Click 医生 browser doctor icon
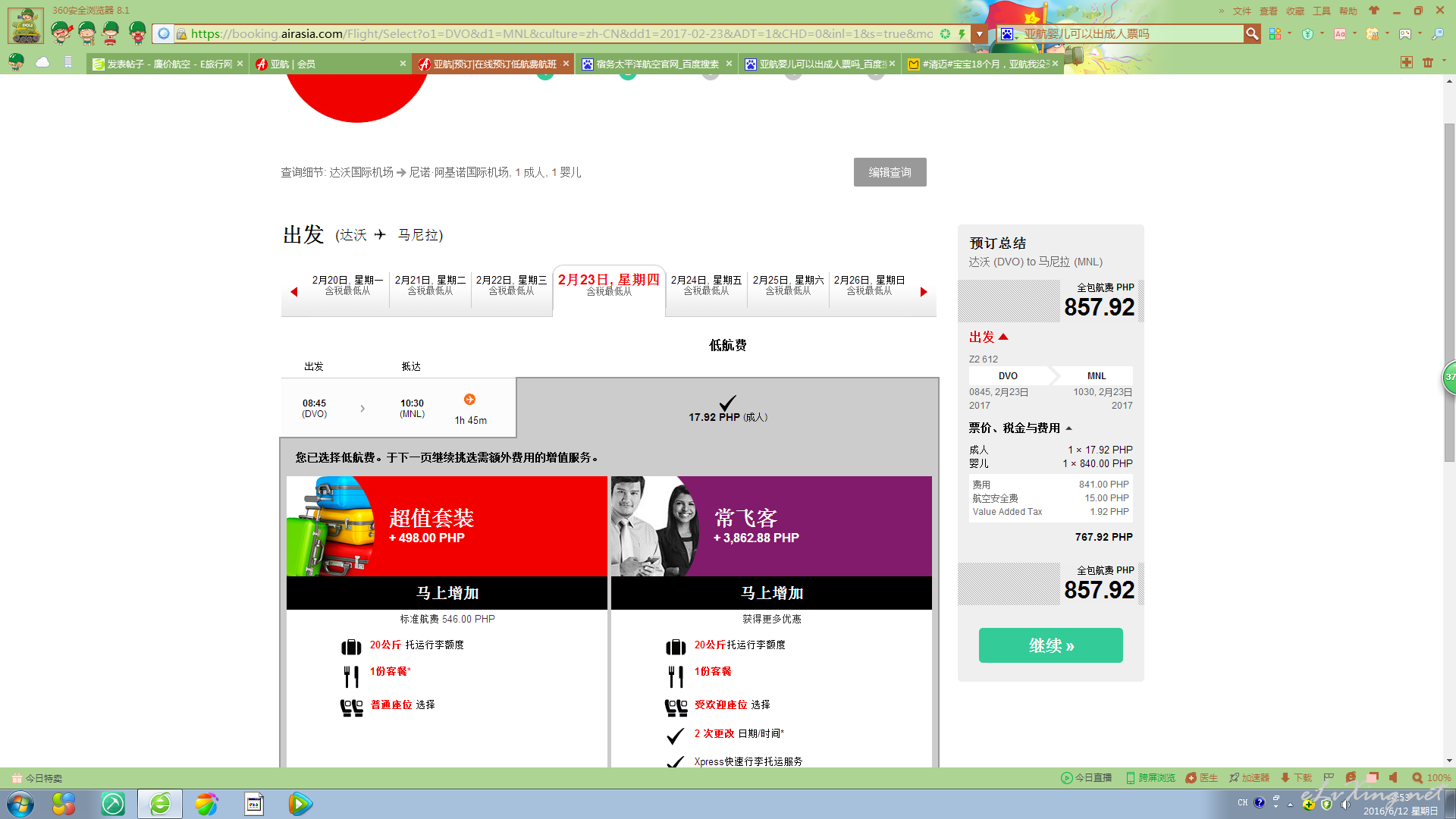 coord(1202,778)
